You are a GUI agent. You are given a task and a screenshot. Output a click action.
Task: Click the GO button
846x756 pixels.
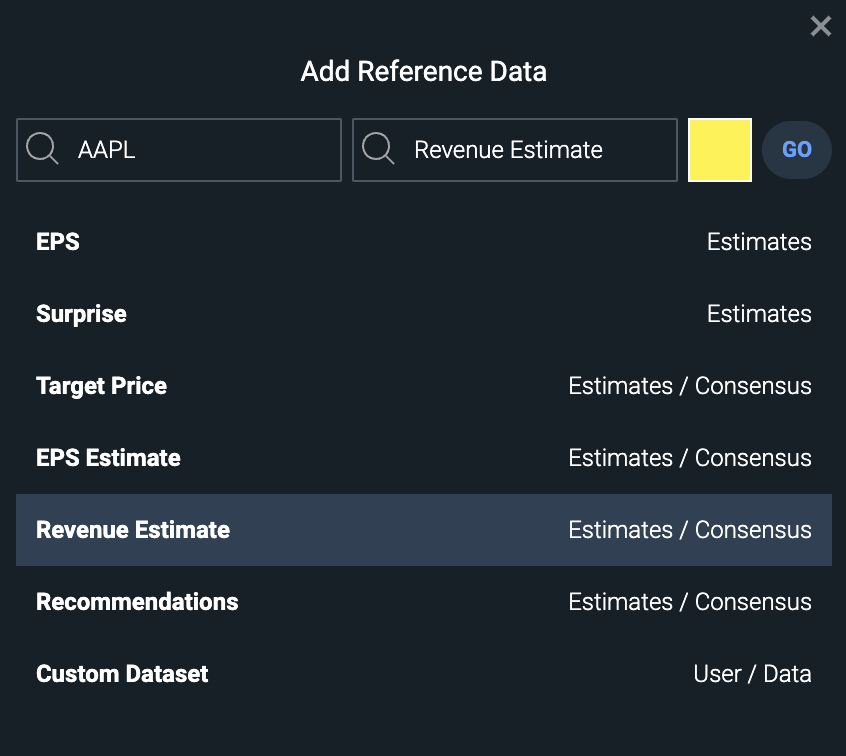(797, 149)
